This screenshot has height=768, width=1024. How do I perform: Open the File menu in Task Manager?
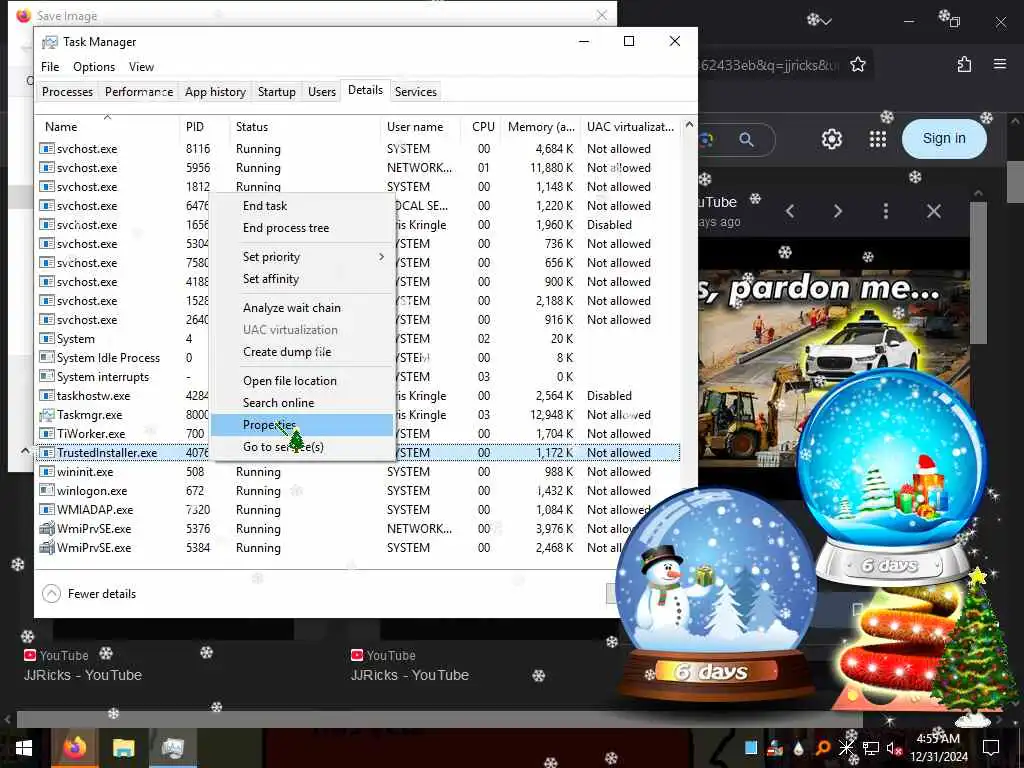50,67
